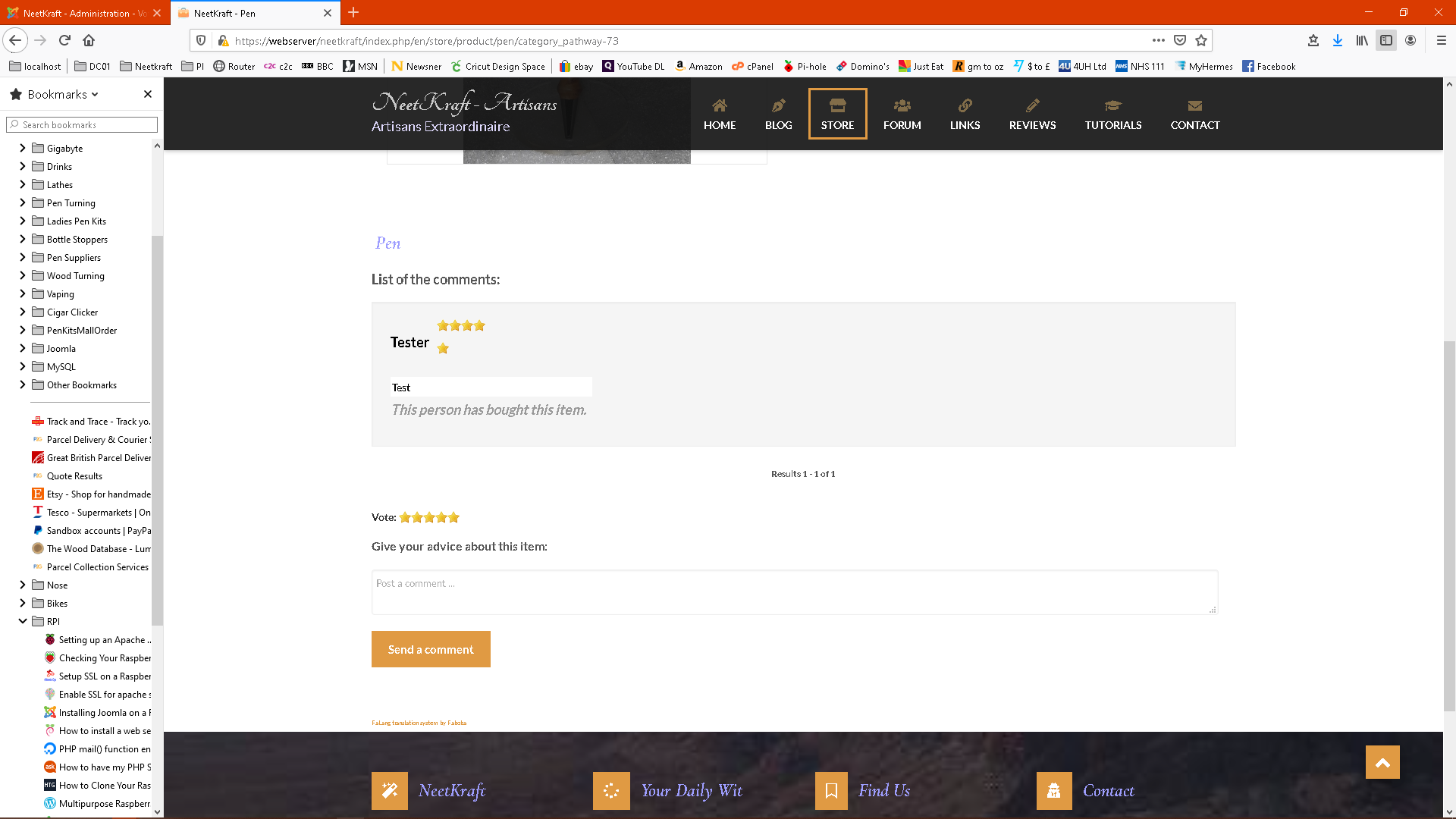1456x819 pixels.
Task: Collapse the RPI bookmark folder
Action: tap(23, 621)
